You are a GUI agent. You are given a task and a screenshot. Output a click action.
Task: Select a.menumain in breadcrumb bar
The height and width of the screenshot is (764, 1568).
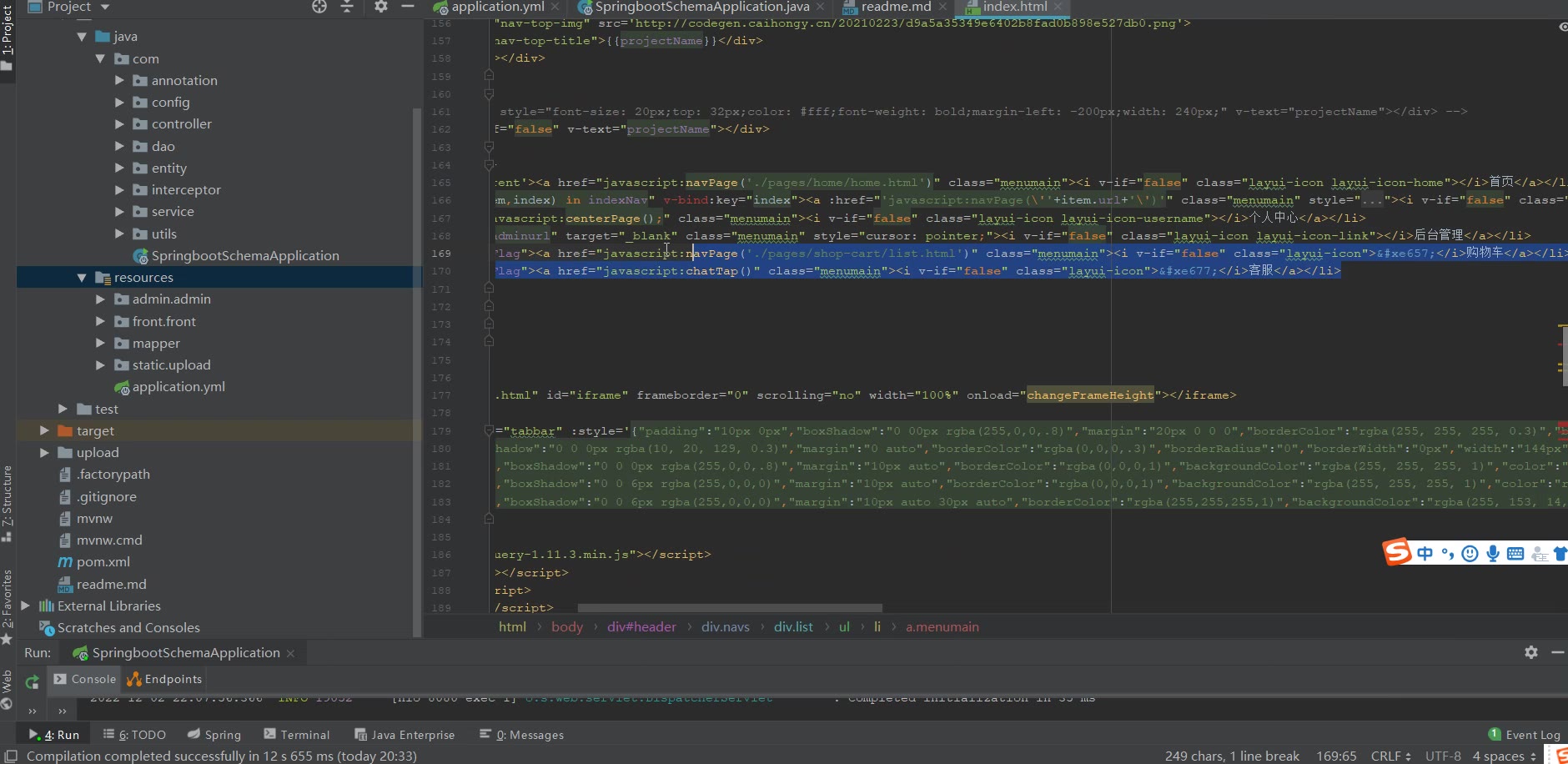(942, 627)
